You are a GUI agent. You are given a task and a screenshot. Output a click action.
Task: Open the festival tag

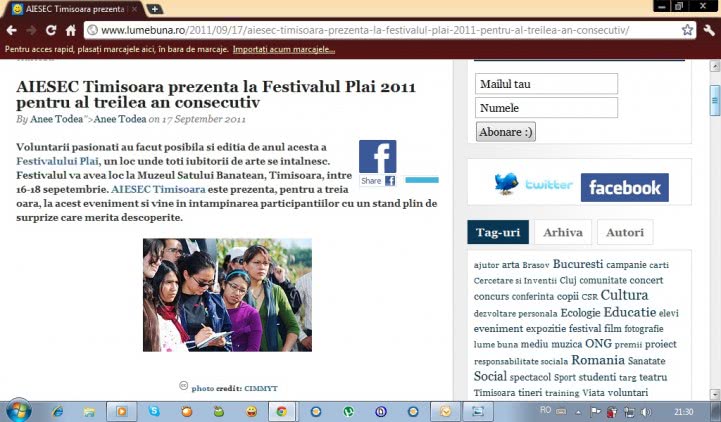pyautogui.click(x=585, y=329)
